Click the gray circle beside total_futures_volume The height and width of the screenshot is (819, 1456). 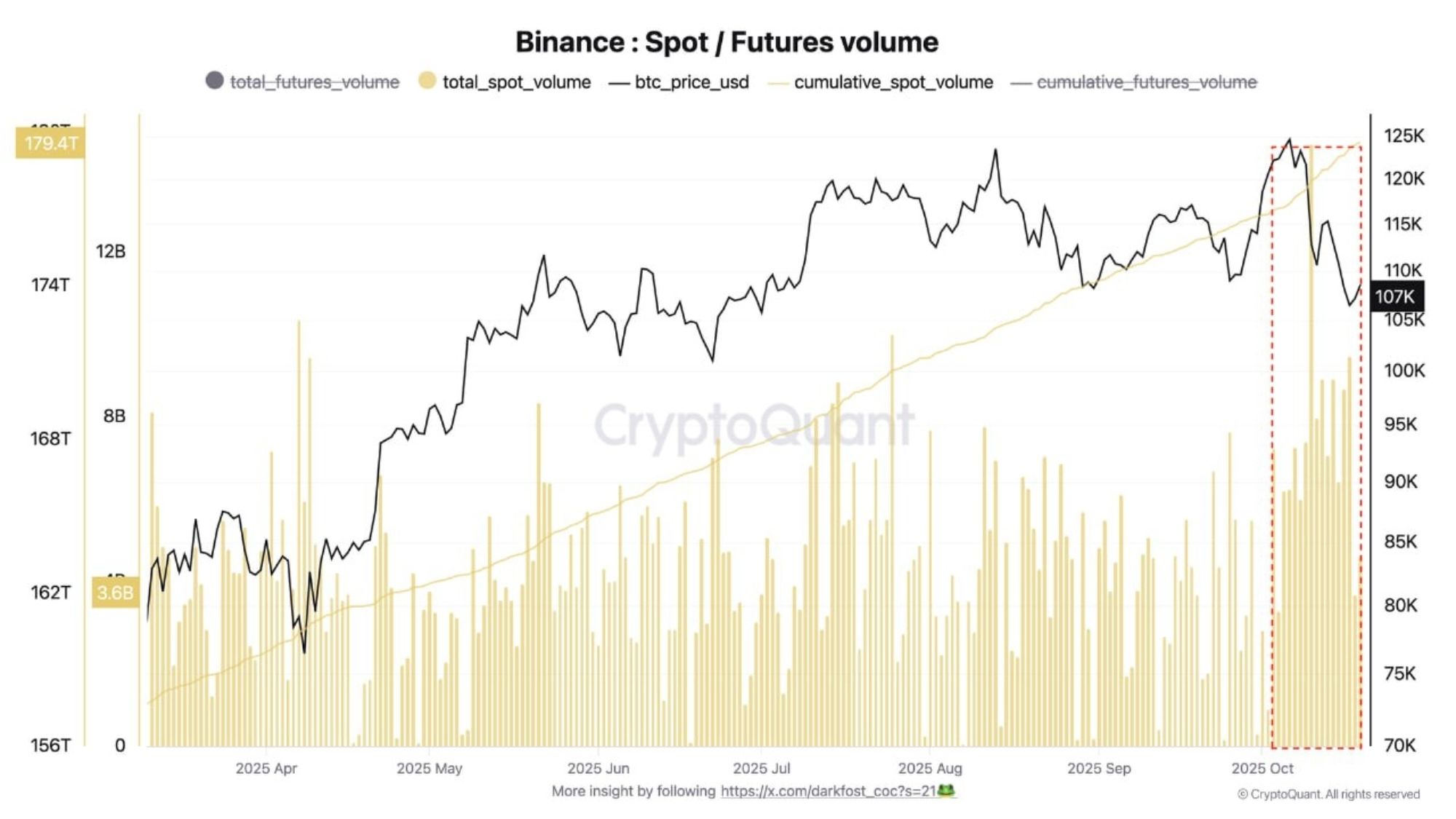(x=214, y=81)
